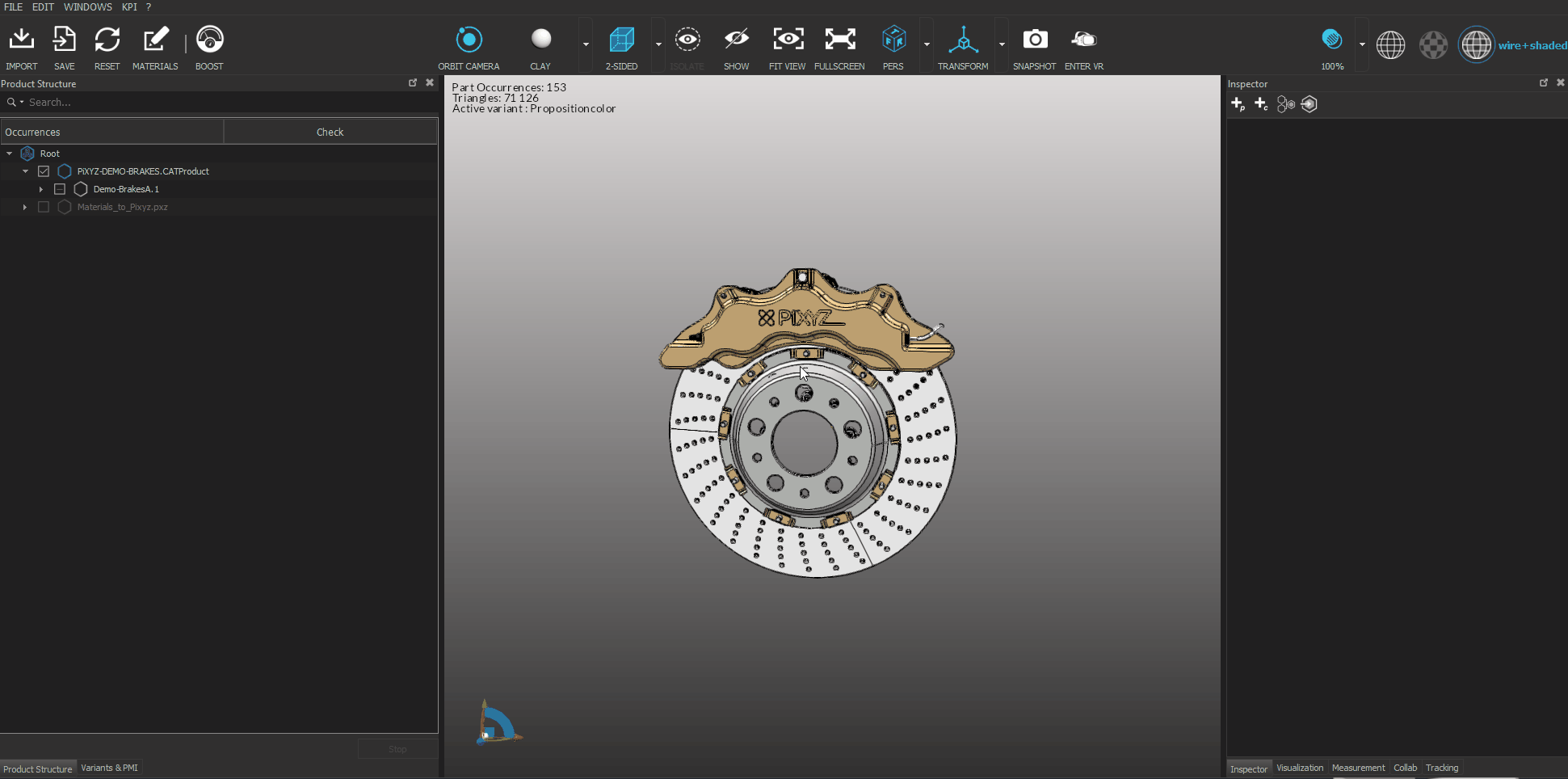The height and width of the screenshot is (779, 1568).
Task: Click the Show hidden-eye icon
Action: [737, 40]
